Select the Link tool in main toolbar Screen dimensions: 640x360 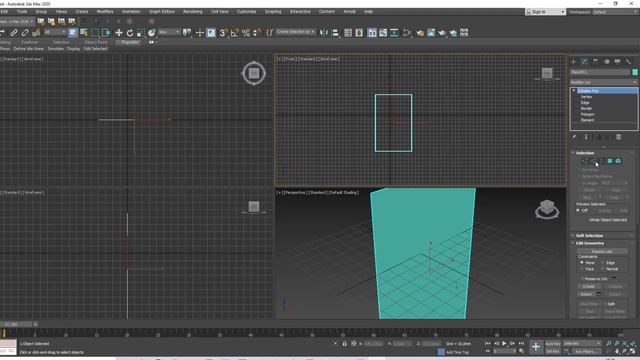click(x=14, y=33)
